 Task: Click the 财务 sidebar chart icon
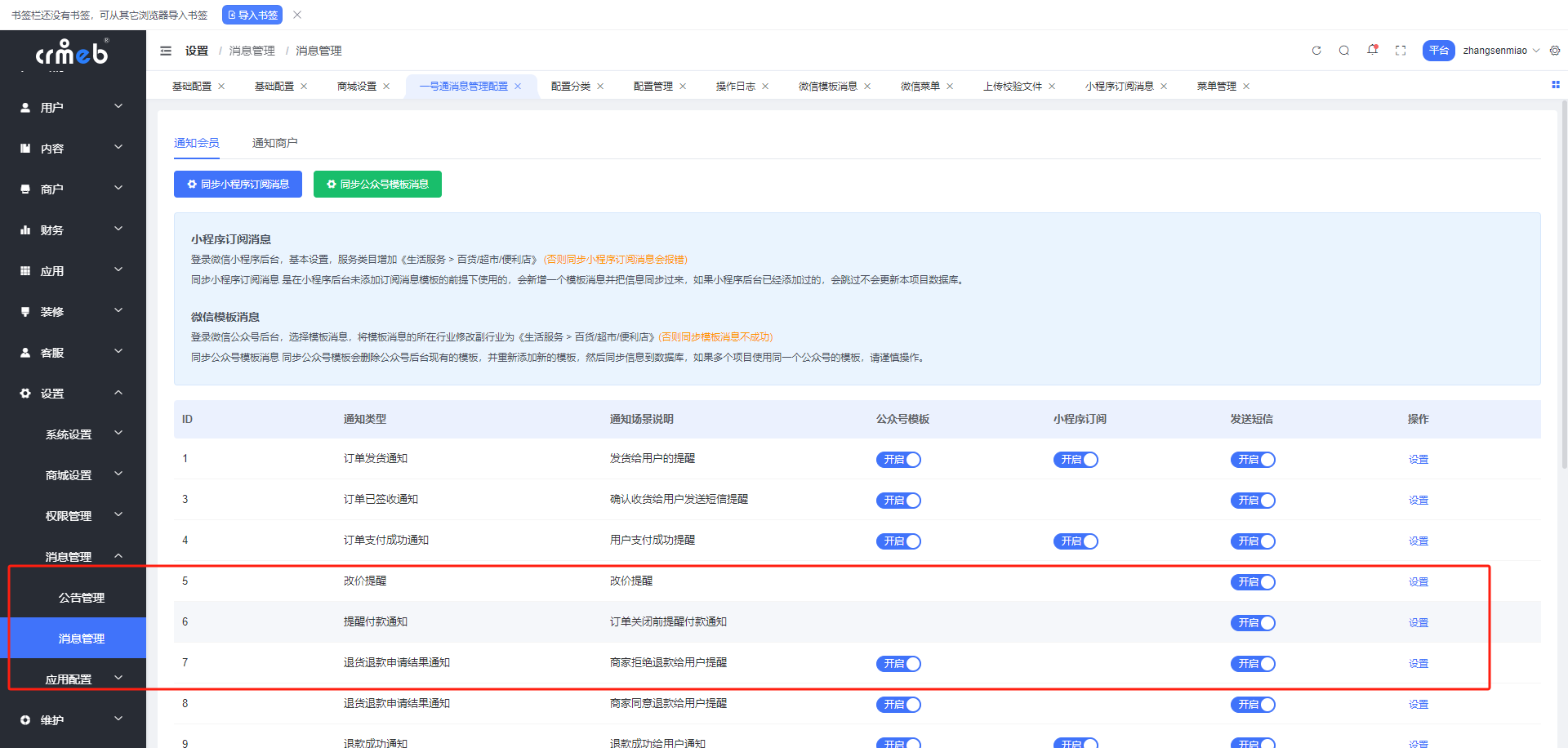25,230
